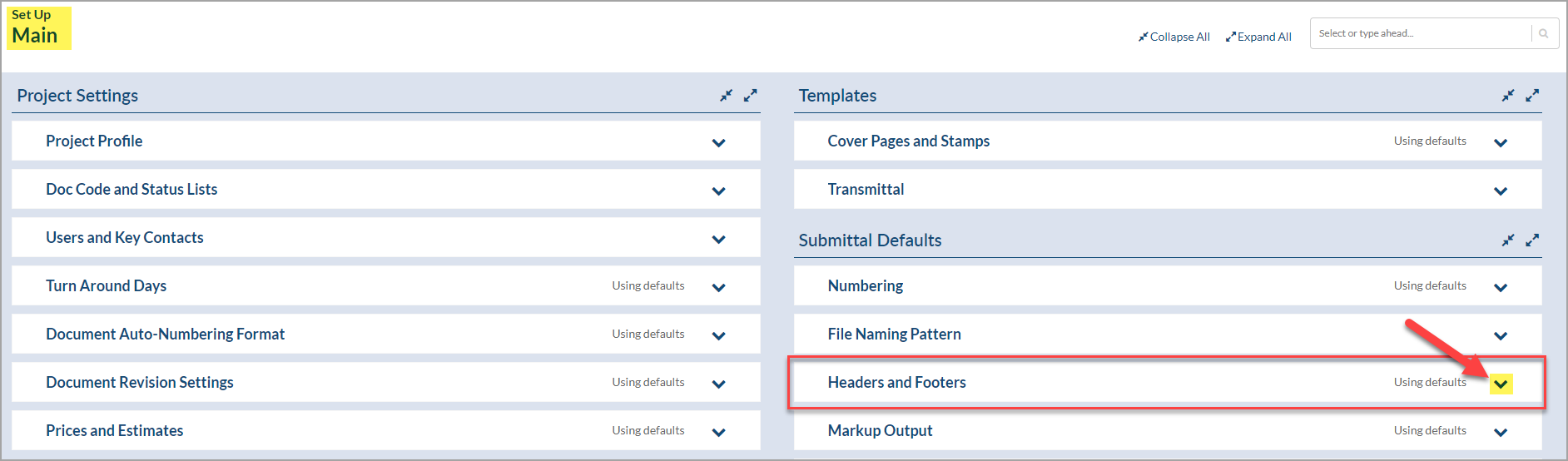Open the Headers and Footers chevron

pyautogui.click(x=1501, y=384)
